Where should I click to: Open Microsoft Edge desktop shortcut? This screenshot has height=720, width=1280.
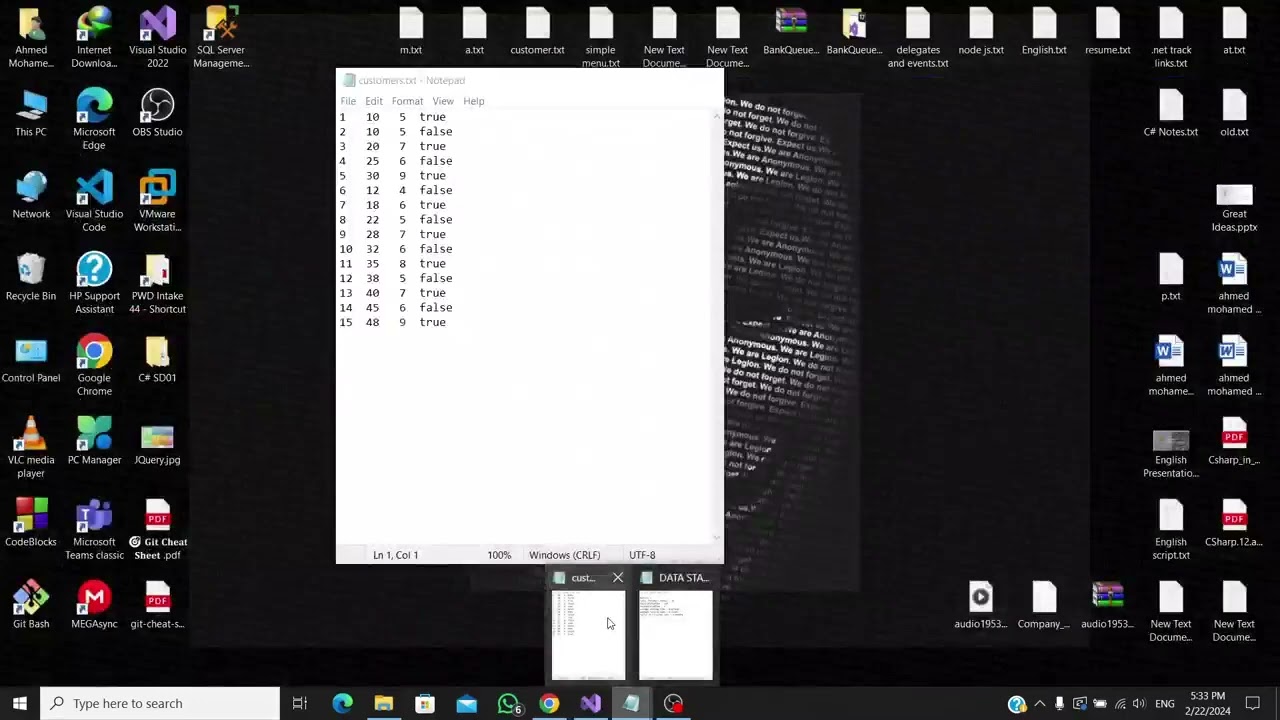coord(94,120)
